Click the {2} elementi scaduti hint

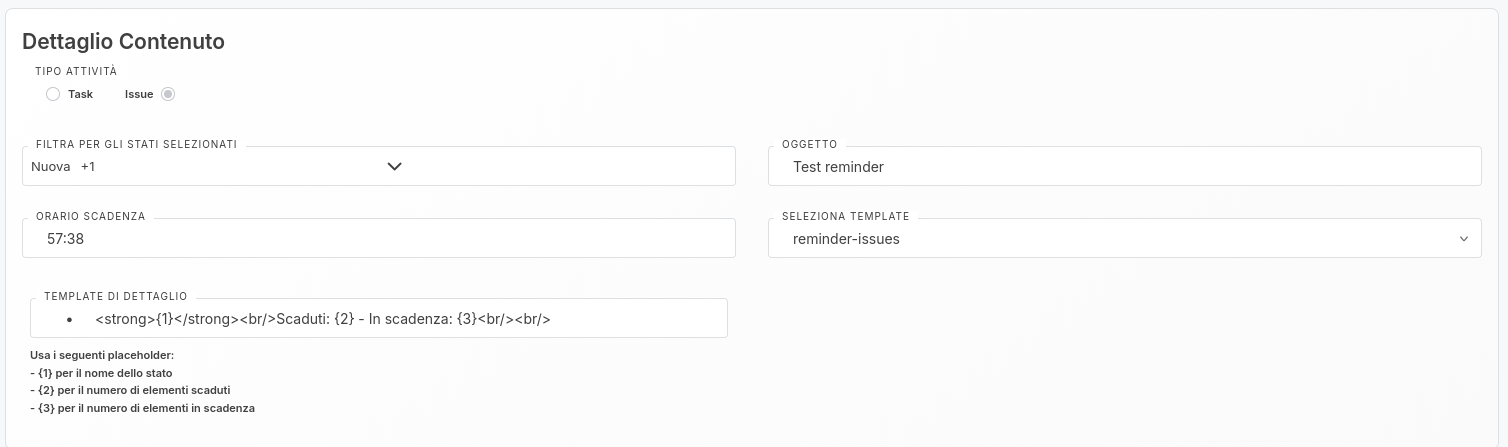pos(130,390)
